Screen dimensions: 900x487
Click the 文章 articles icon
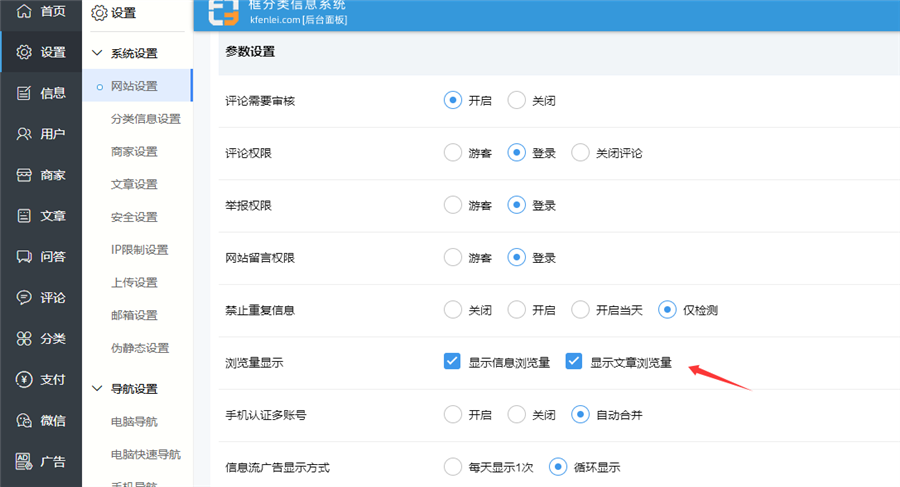[x=24, y=216]
